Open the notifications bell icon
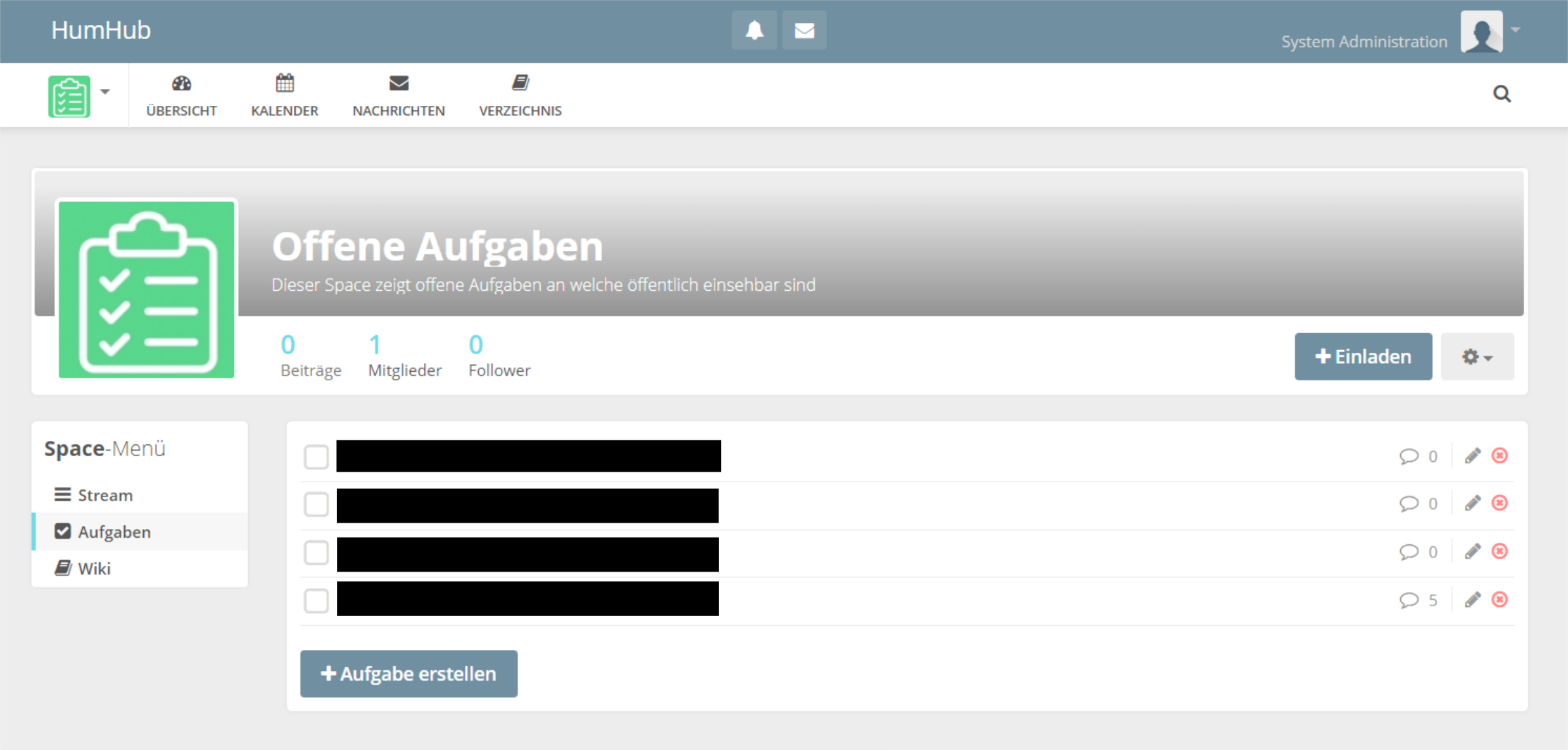Viewport: 1568px width, 750px height. (x=754, y=30)
